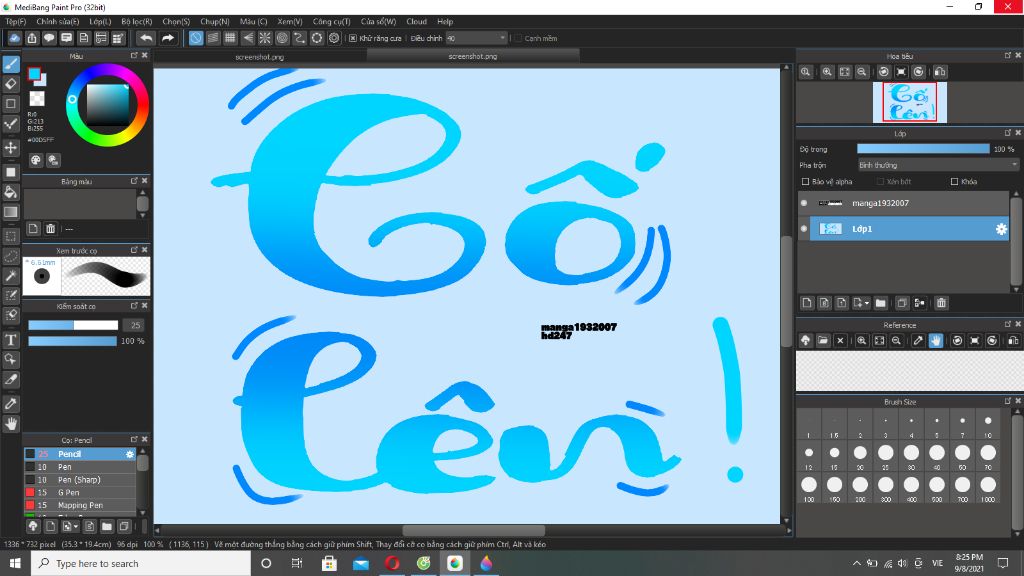Expand the add layer dropdown arrow

click(867, 303)
